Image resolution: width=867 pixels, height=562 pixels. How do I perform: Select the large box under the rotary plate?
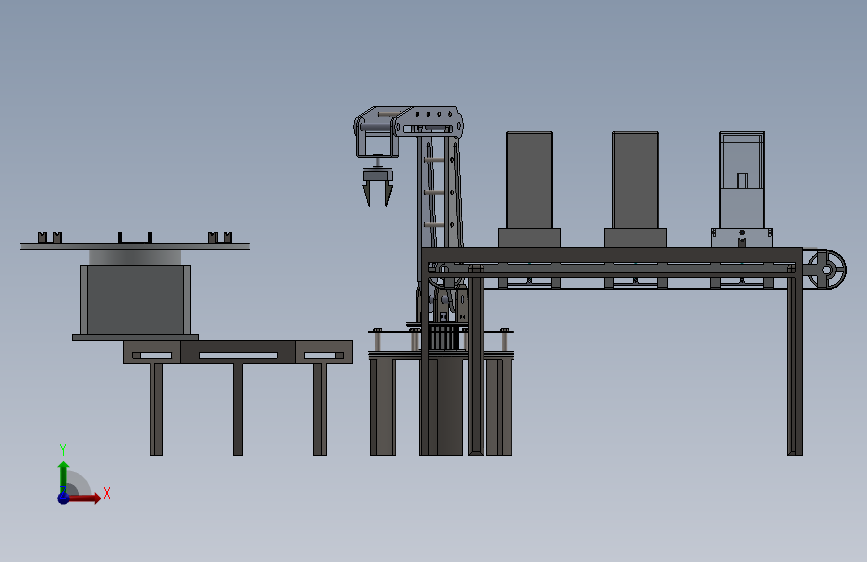point(135,300)
